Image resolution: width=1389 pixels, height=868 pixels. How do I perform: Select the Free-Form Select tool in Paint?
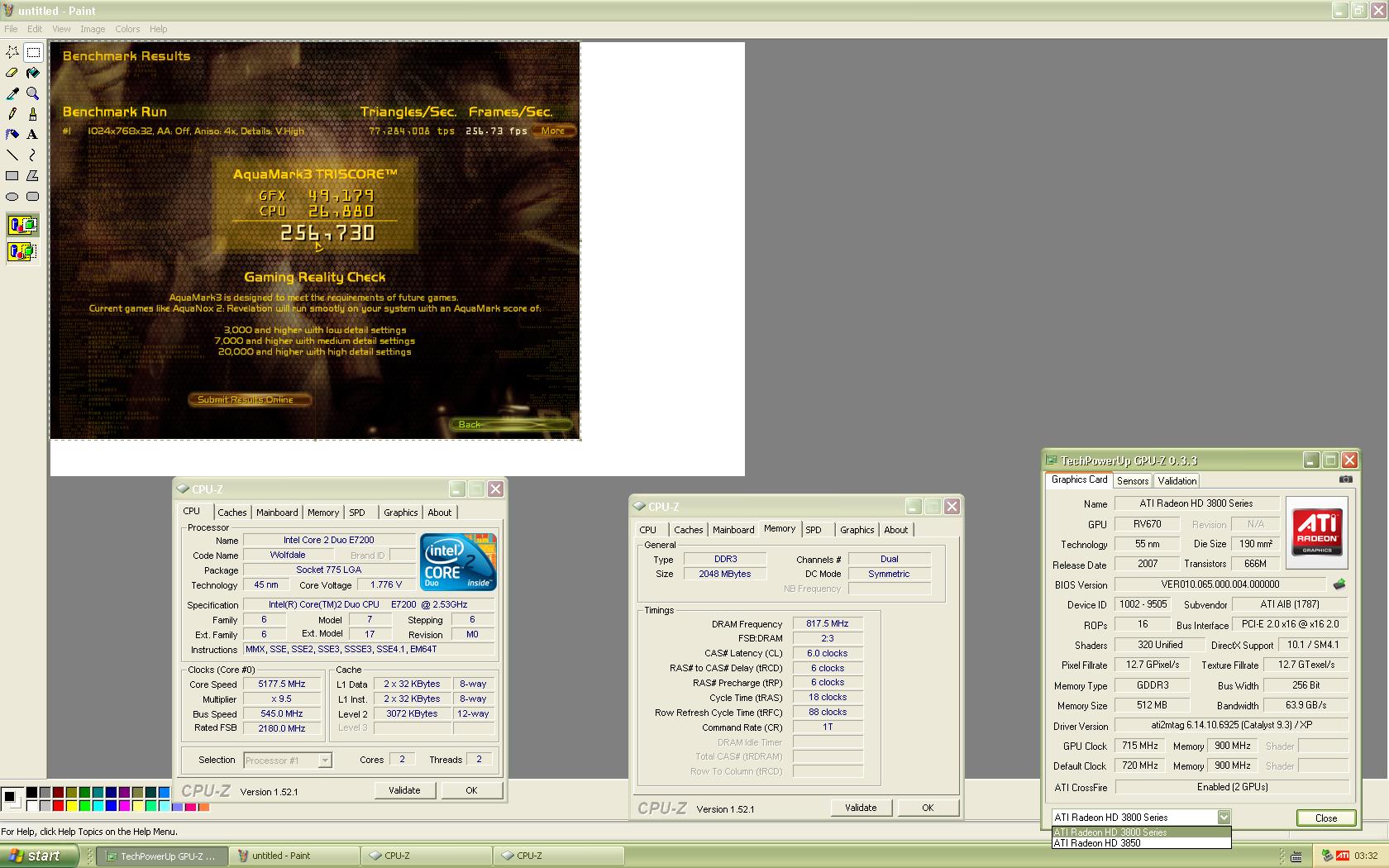[12, 52]
